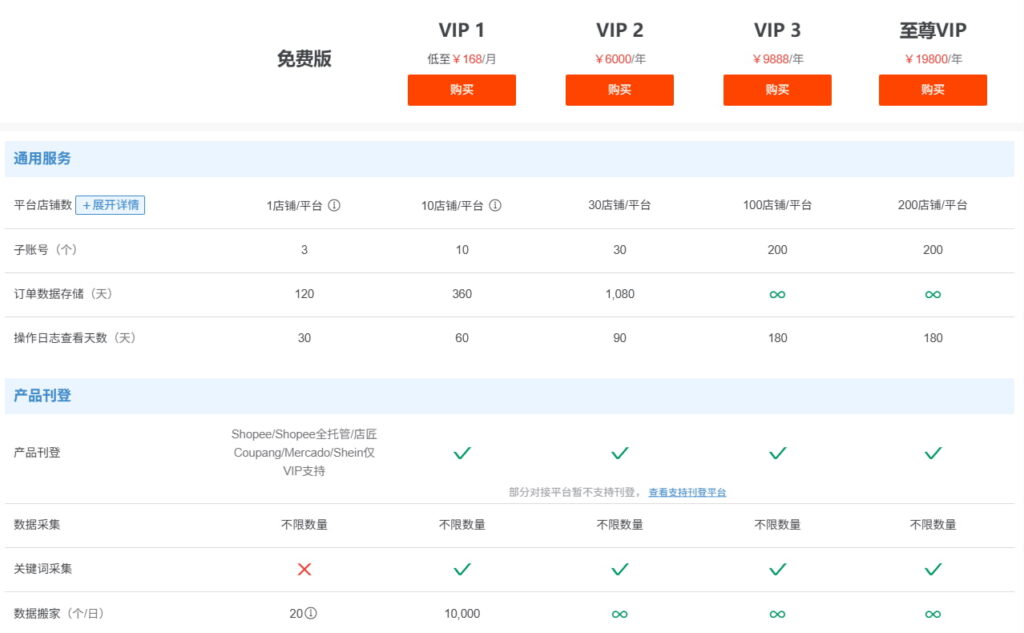Click infinity symbol for VIP 3 订单数据存储

(x=777, y=294)
